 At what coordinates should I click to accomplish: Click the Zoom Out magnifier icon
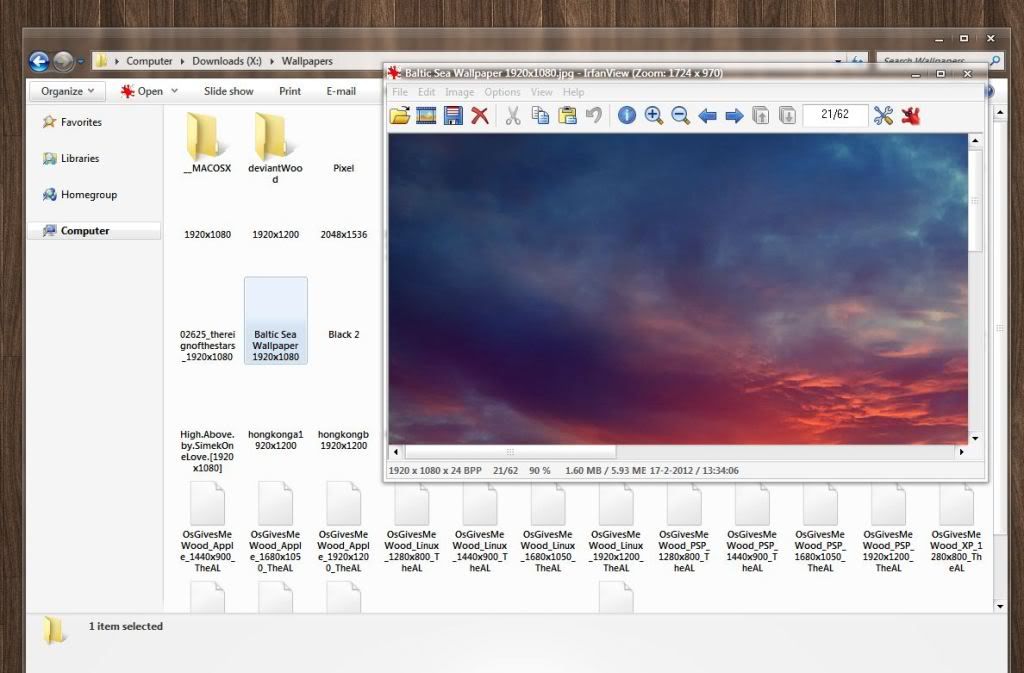click(x=681, y=115)
